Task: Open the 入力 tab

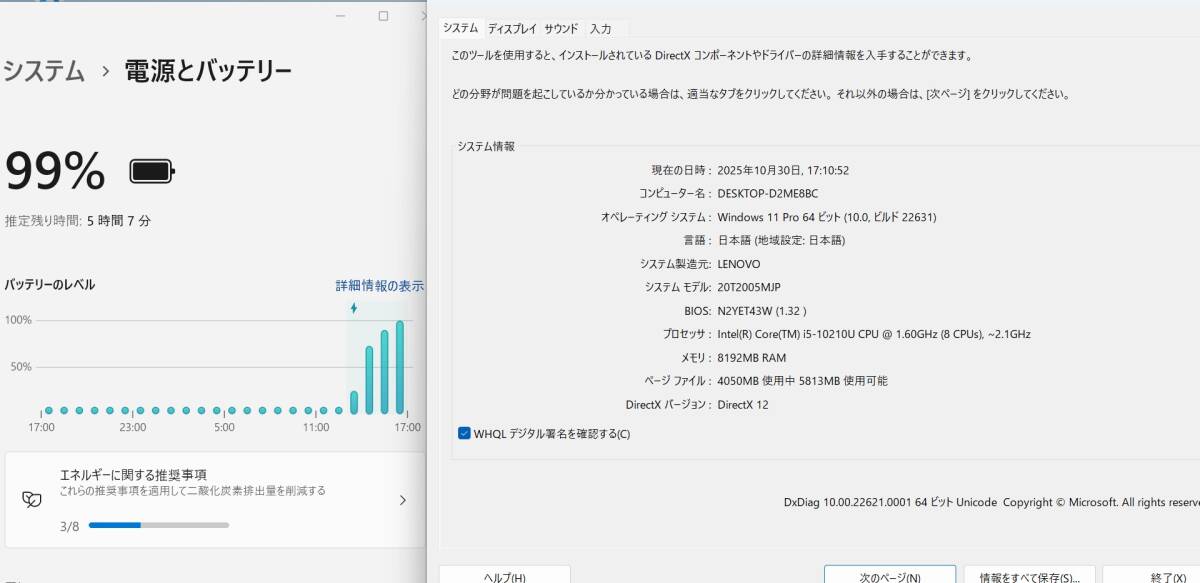Action: point(603,28)
